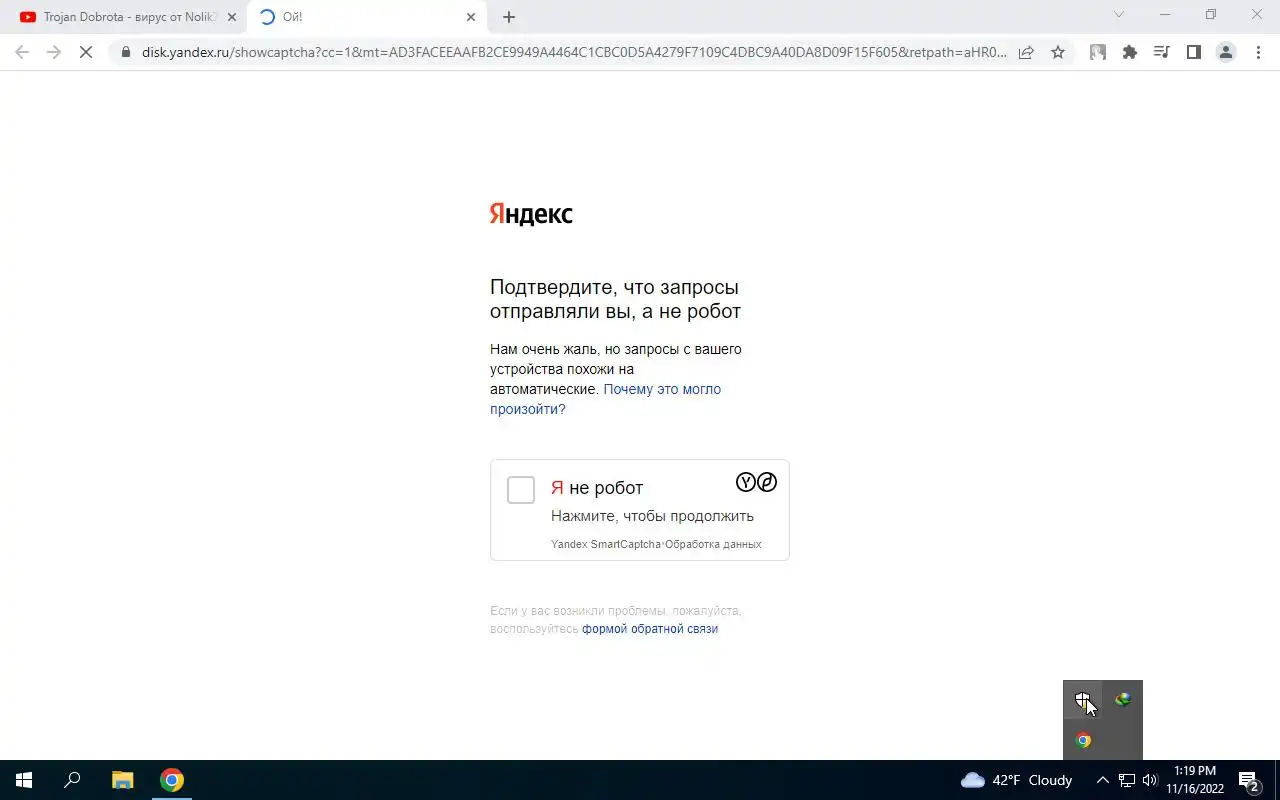Collapse the hidden tray icons chevron
This screenshot has width=1280, height=800.
click(x=1103, y=780)
